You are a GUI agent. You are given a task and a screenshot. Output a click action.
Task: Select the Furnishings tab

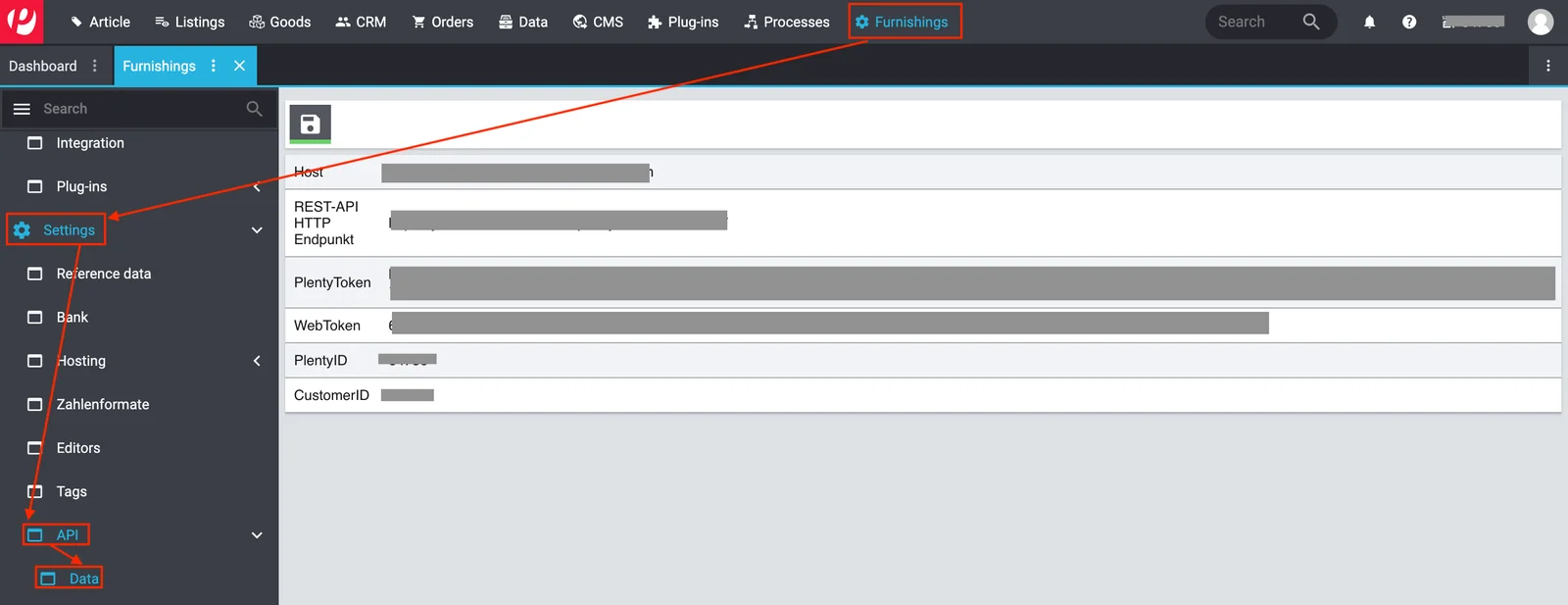tap(159, 66)
